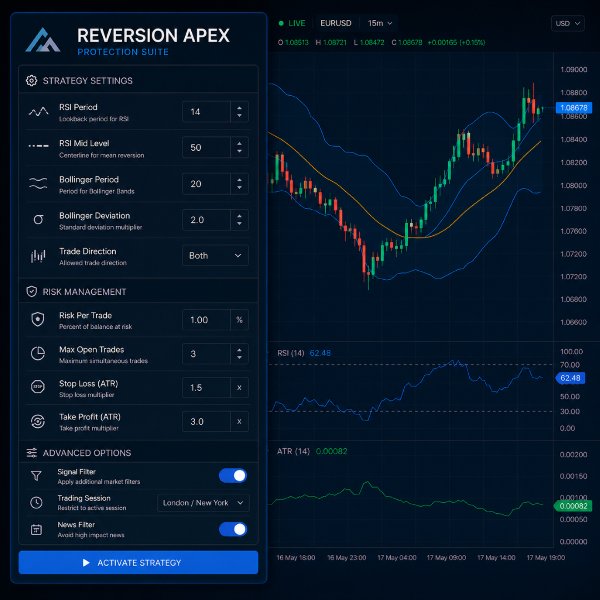Screen dimensions: 600x600
Task: Click the x multiplier unit beside Take Profit
Action: point(240,421)
